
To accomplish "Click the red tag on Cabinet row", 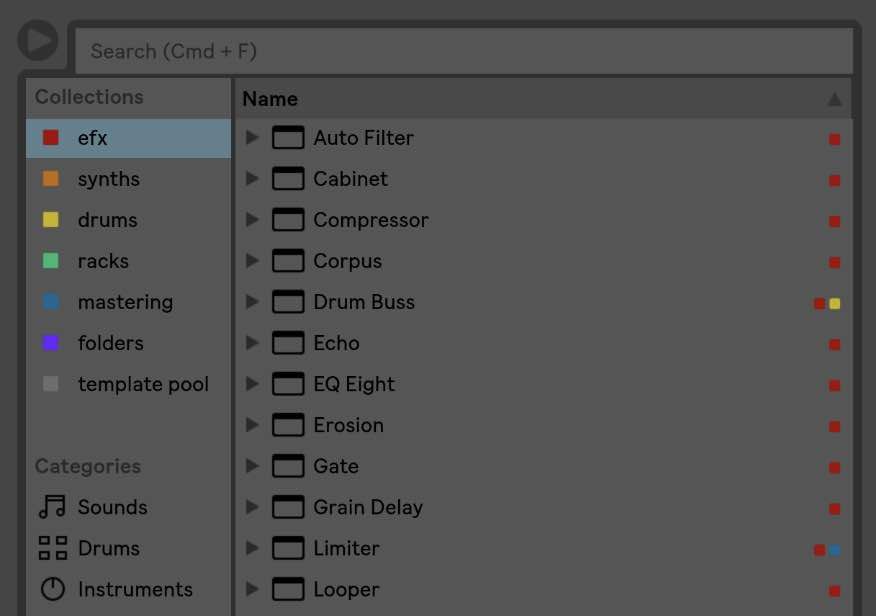I will click(x=835, y=180).
